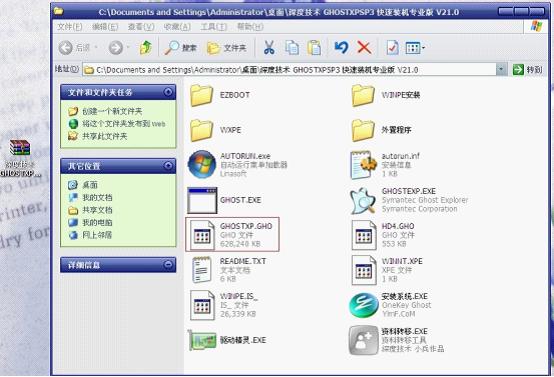This screenshot has width=554, height=377.
Task: Open the File (文件) menu
Action: [70, 27]
